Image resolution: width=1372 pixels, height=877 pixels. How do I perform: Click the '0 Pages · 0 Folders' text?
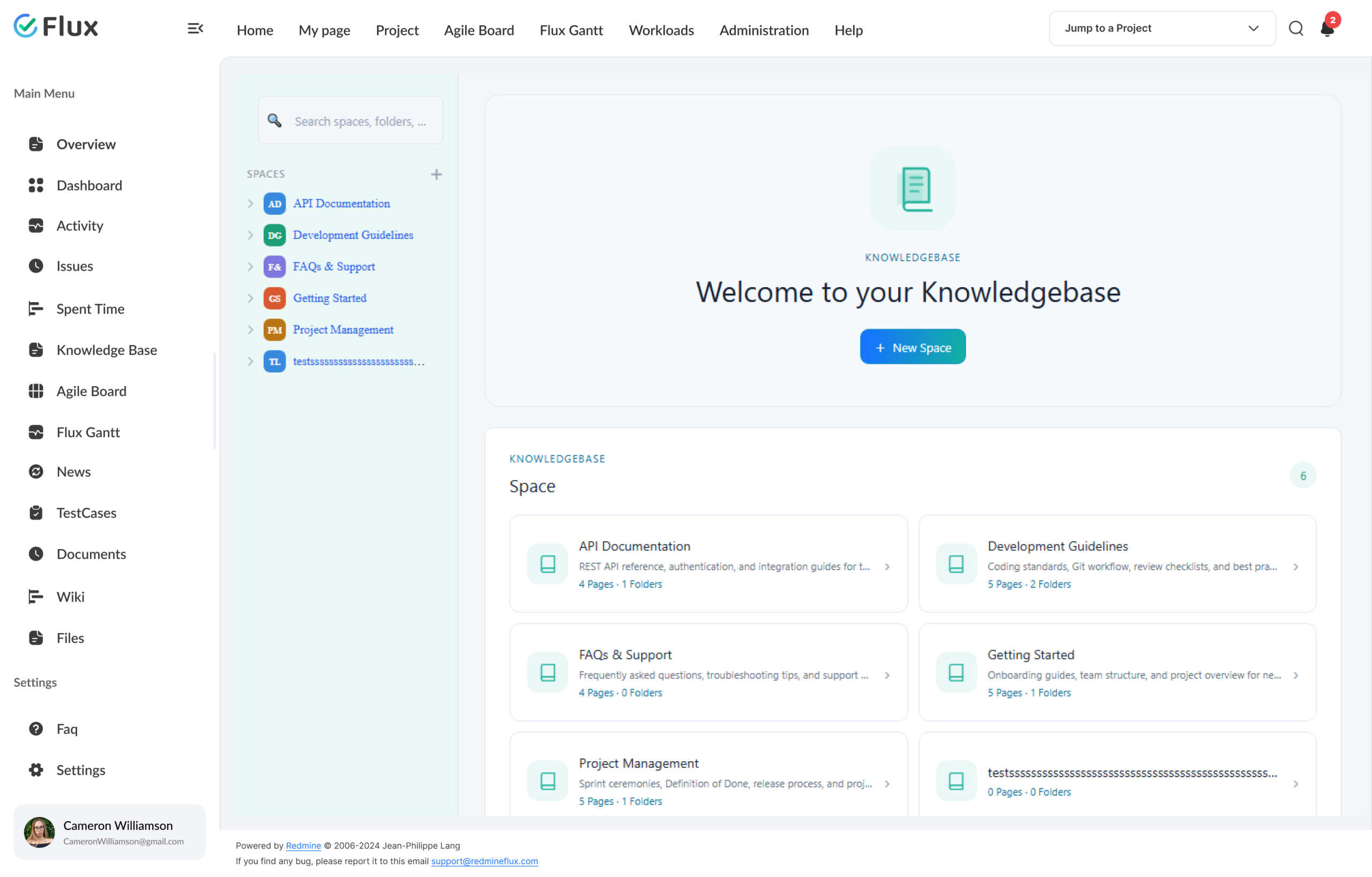(x=1029, y=792)
